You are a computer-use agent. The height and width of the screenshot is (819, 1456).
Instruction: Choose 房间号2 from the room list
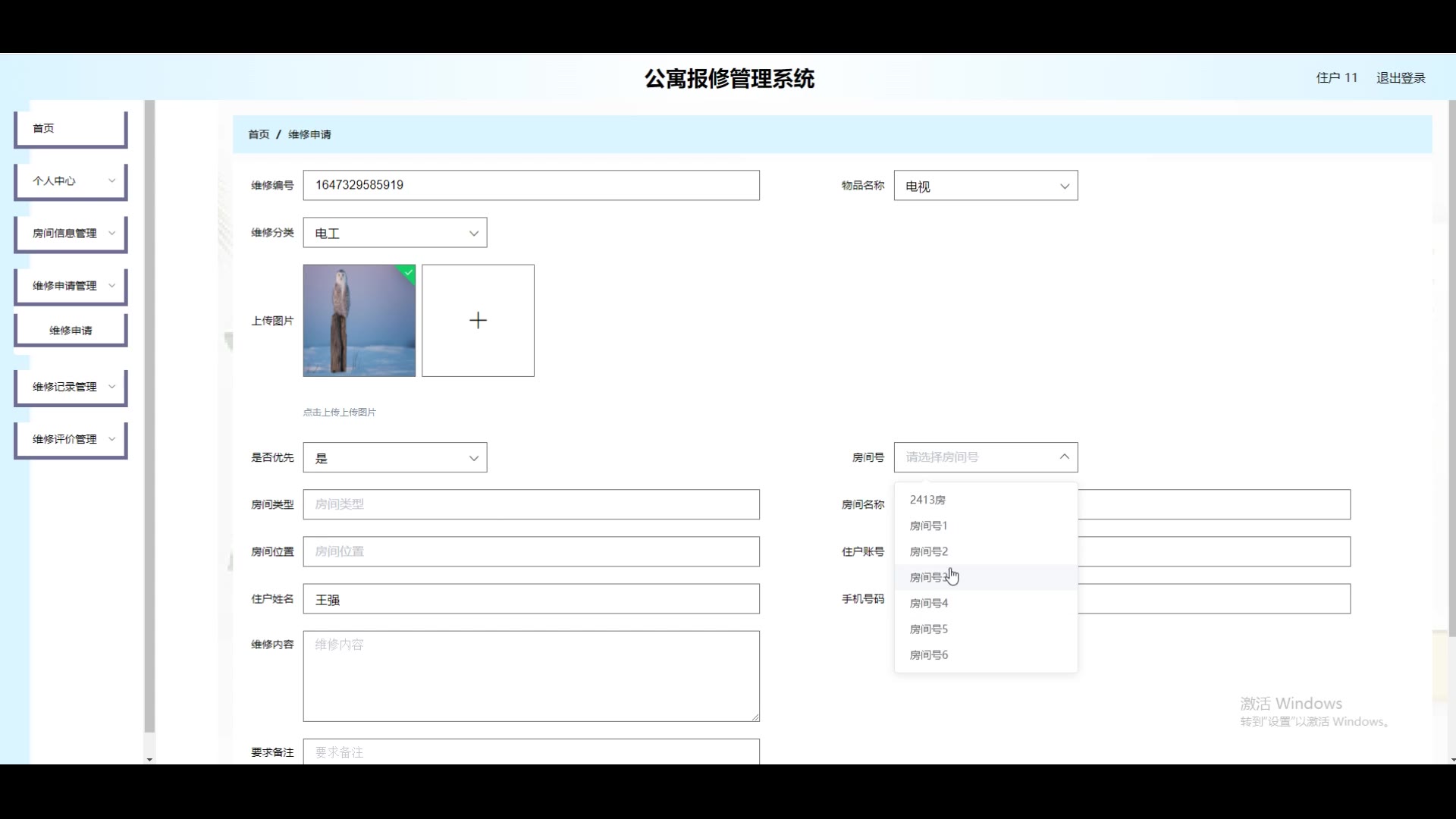(x=986, y=551)
